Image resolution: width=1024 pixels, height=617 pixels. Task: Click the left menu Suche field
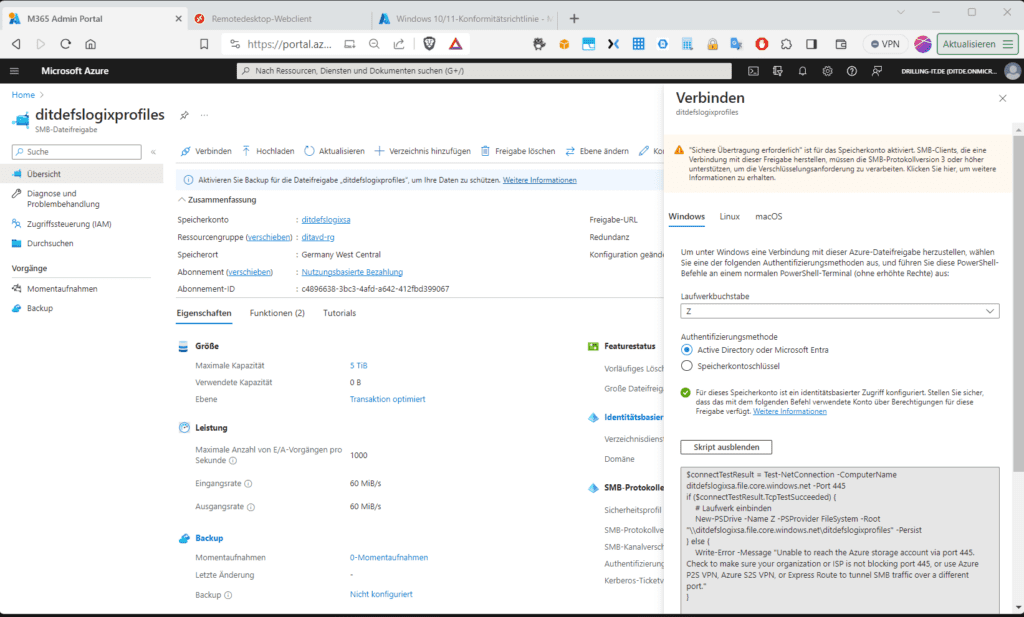point(76,151)
